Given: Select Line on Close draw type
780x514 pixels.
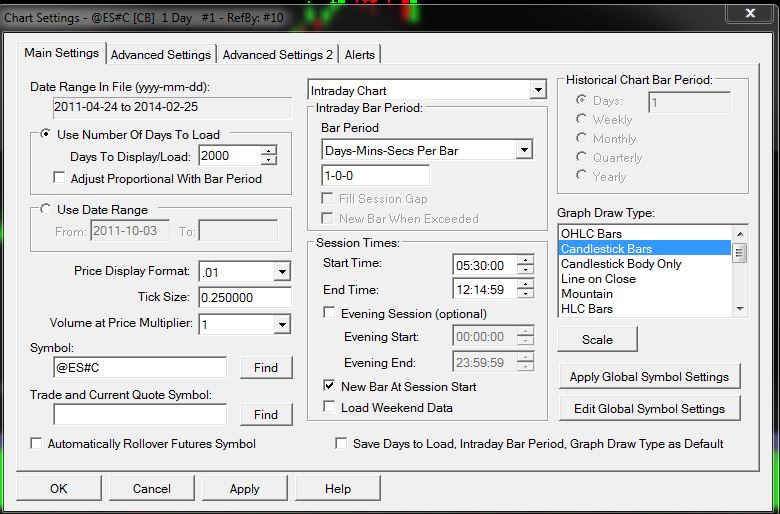Looking at the screenshot, I should (x=645, y=279).
